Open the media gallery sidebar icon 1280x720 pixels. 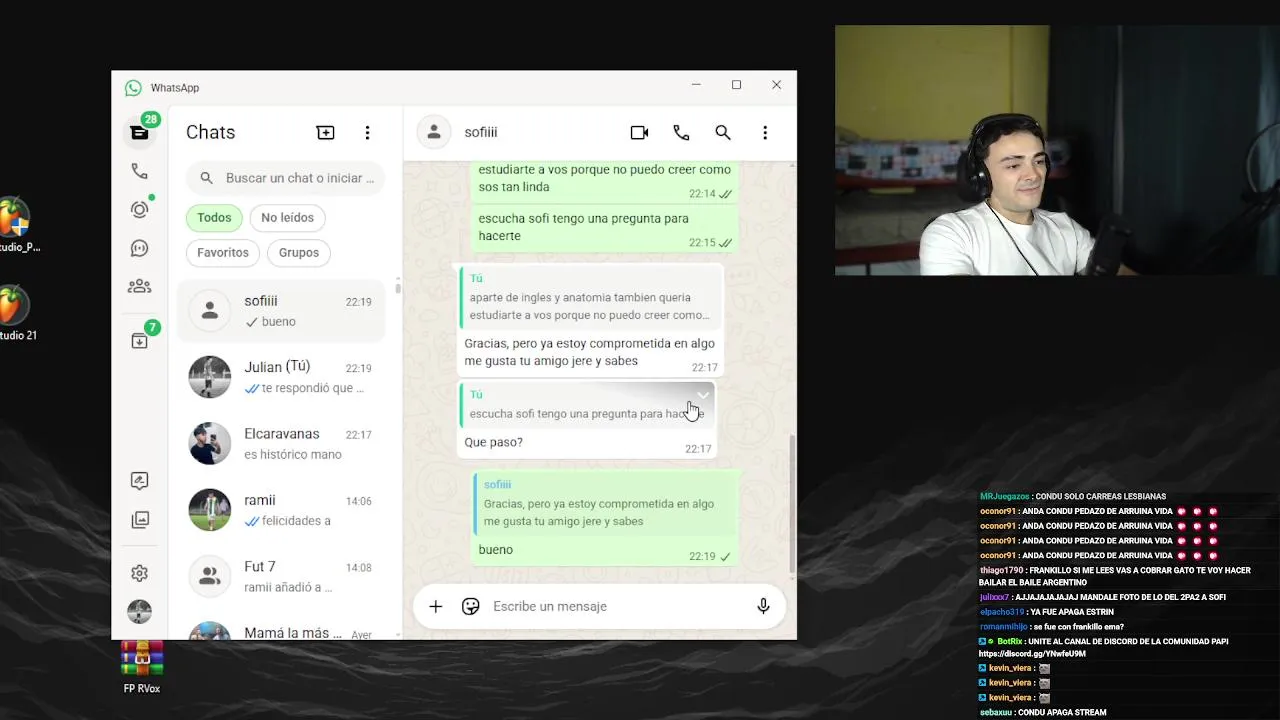pos(139,520)
